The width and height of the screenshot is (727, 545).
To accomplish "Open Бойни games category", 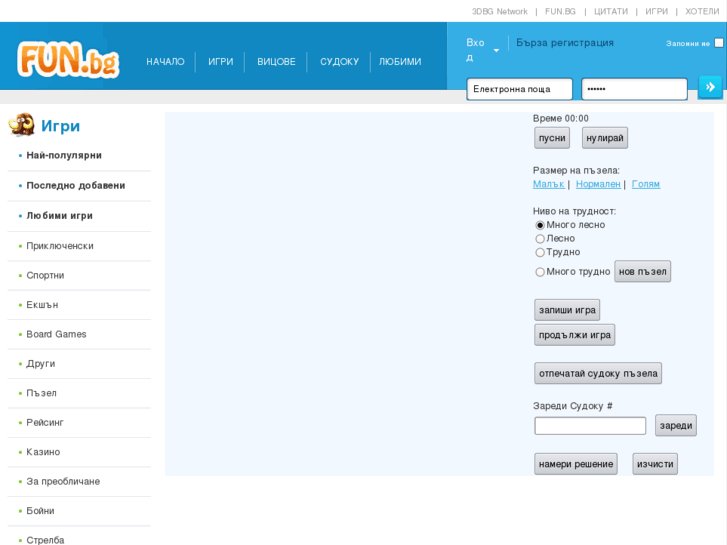I will 40,511.
